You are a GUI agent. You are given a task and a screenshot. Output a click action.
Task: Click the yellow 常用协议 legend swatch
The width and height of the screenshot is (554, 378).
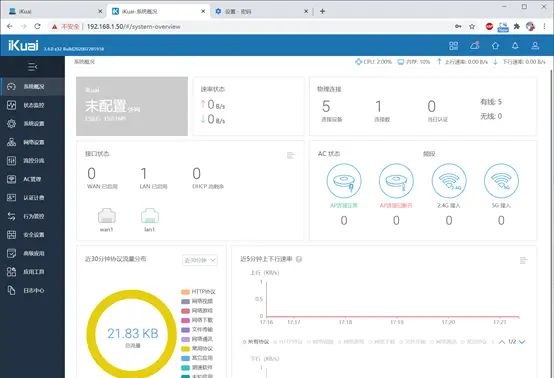185,349
